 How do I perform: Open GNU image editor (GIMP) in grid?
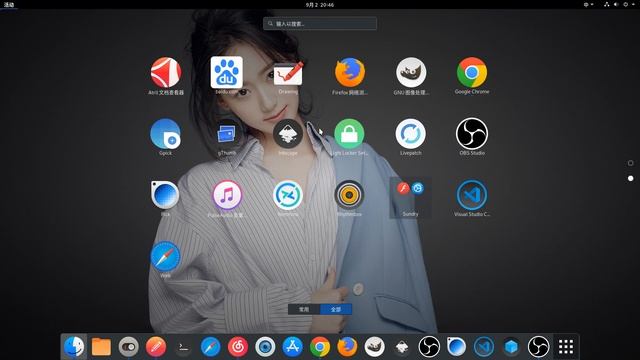click(x=411, y=73)
